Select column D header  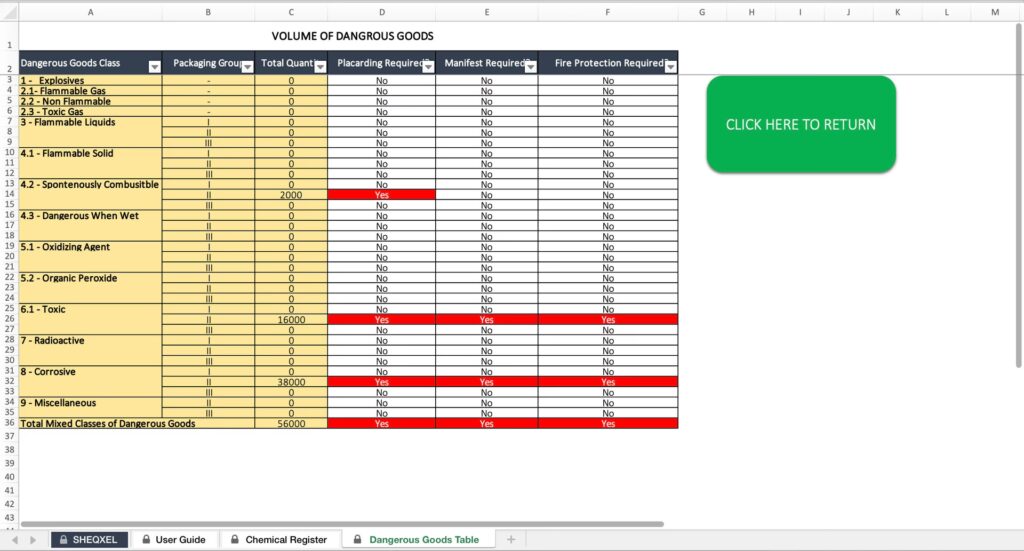381,12
